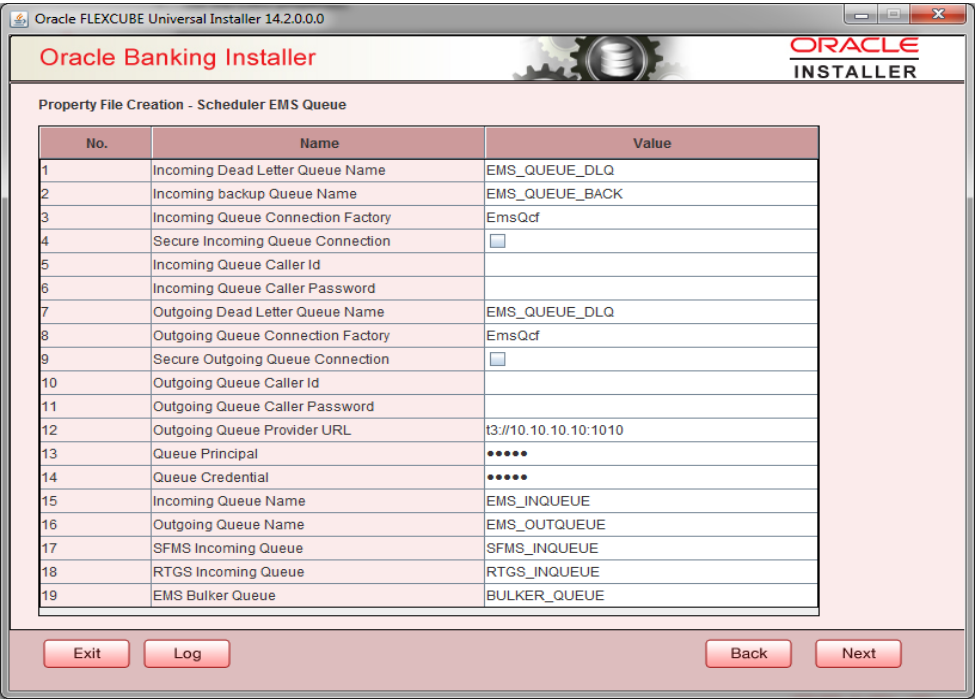Screen dimensions: 976x699
Task: Click row number 19 cell
Action: [96, 596]
